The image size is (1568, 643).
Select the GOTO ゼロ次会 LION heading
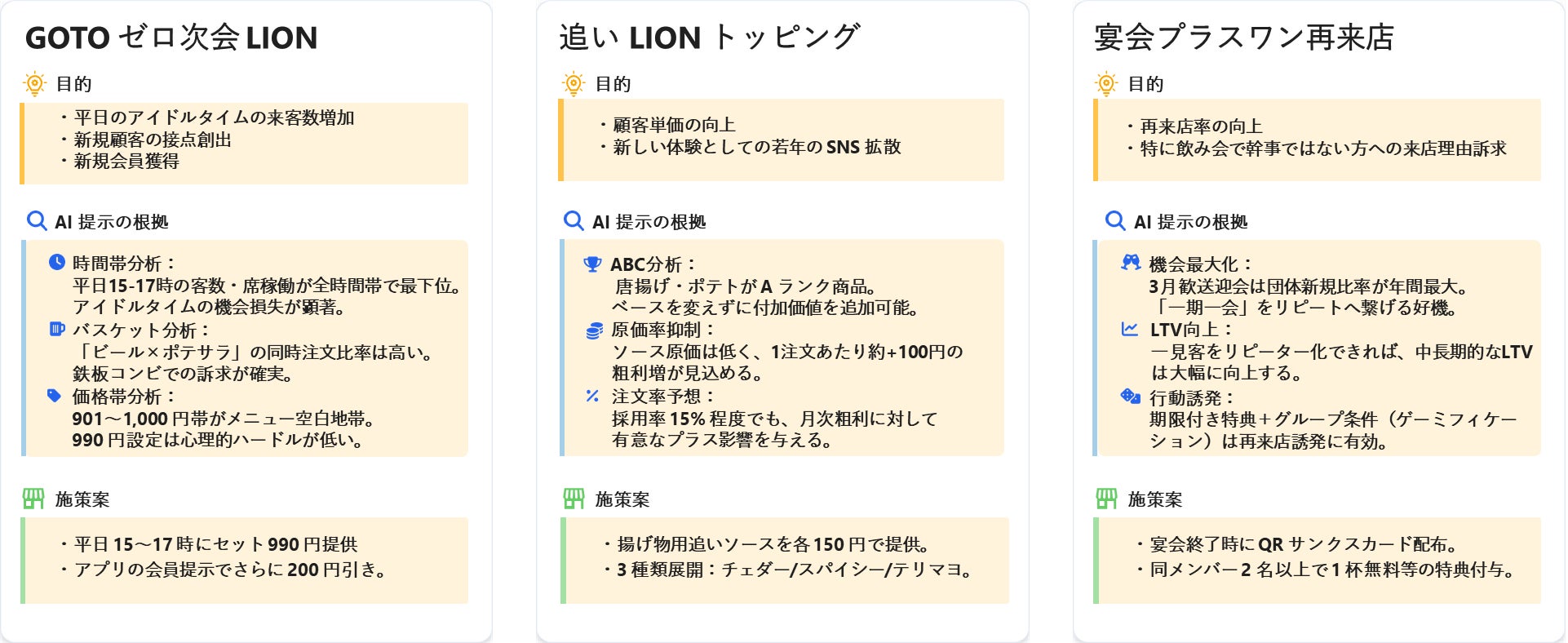pyautogui.click(x=171, y=38)
